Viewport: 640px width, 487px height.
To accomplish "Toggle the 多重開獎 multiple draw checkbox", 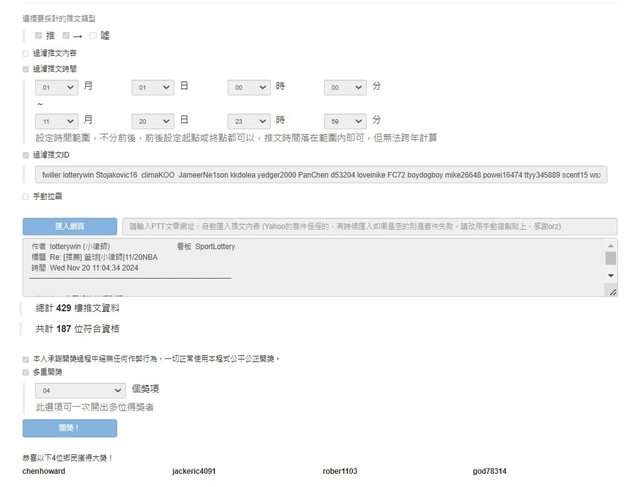I will click(26, 371).
